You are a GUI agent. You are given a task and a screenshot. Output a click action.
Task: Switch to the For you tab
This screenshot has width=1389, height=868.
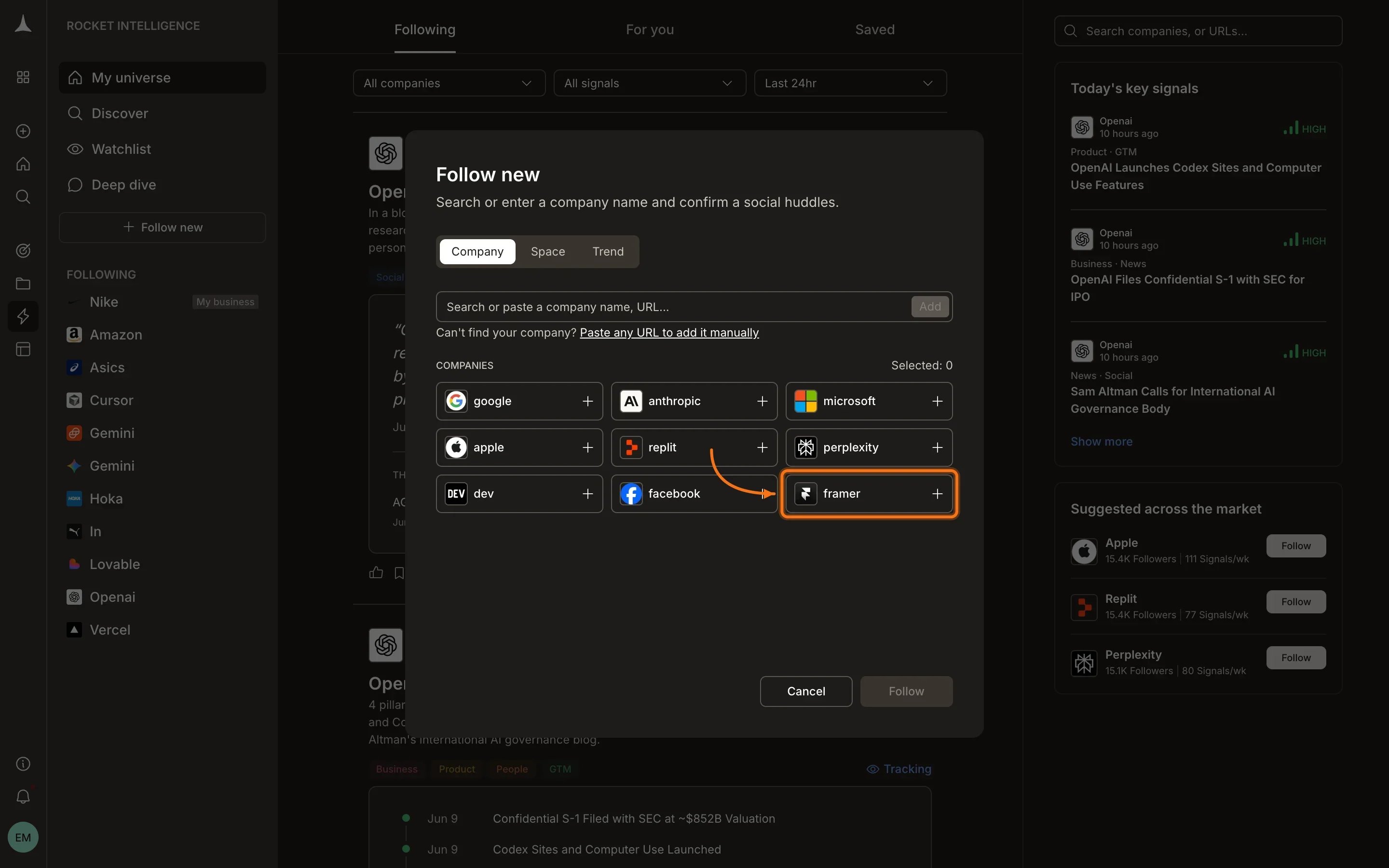[650, 30]
